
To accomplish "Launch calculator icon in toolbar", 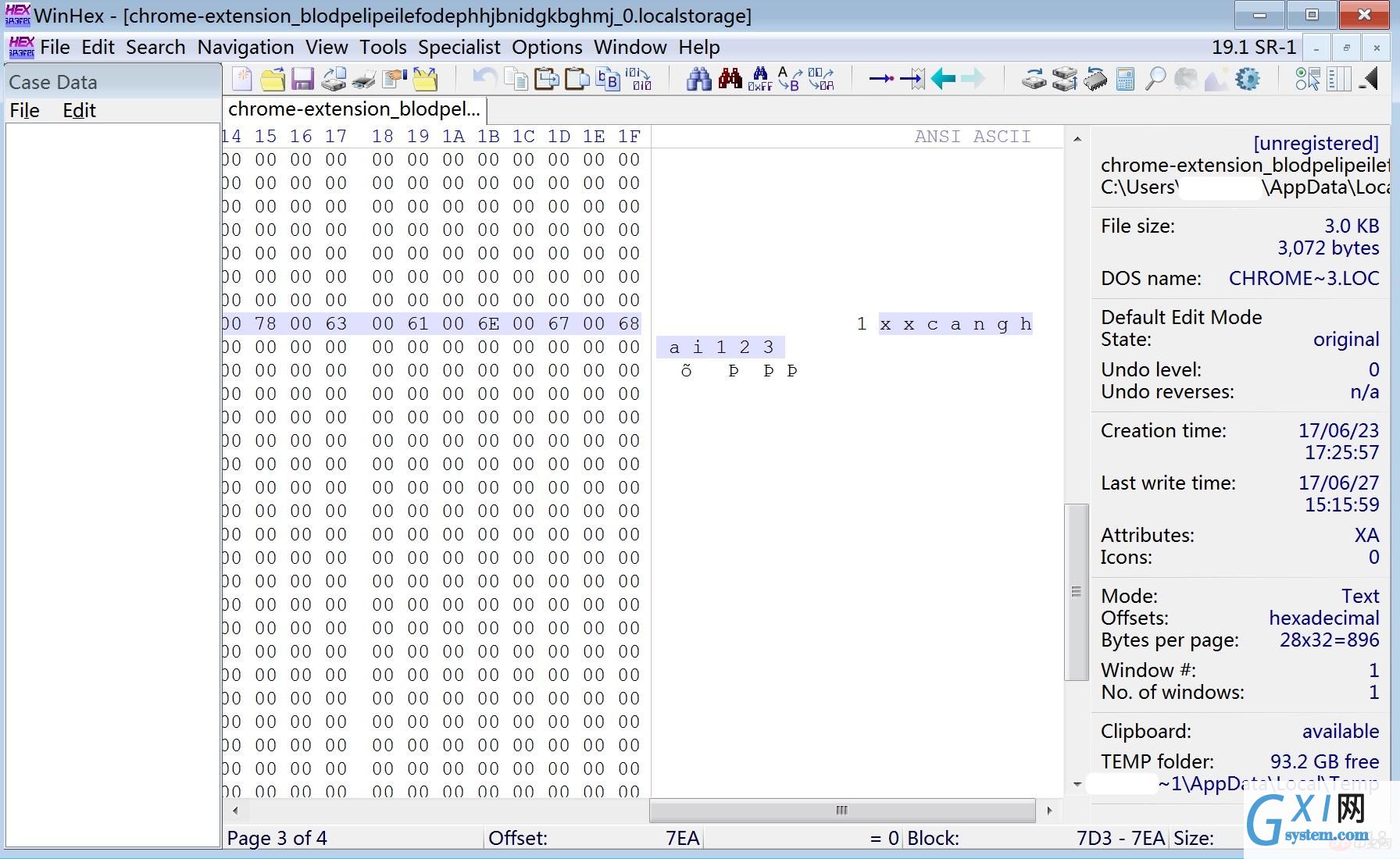I will pos(1125,79).
